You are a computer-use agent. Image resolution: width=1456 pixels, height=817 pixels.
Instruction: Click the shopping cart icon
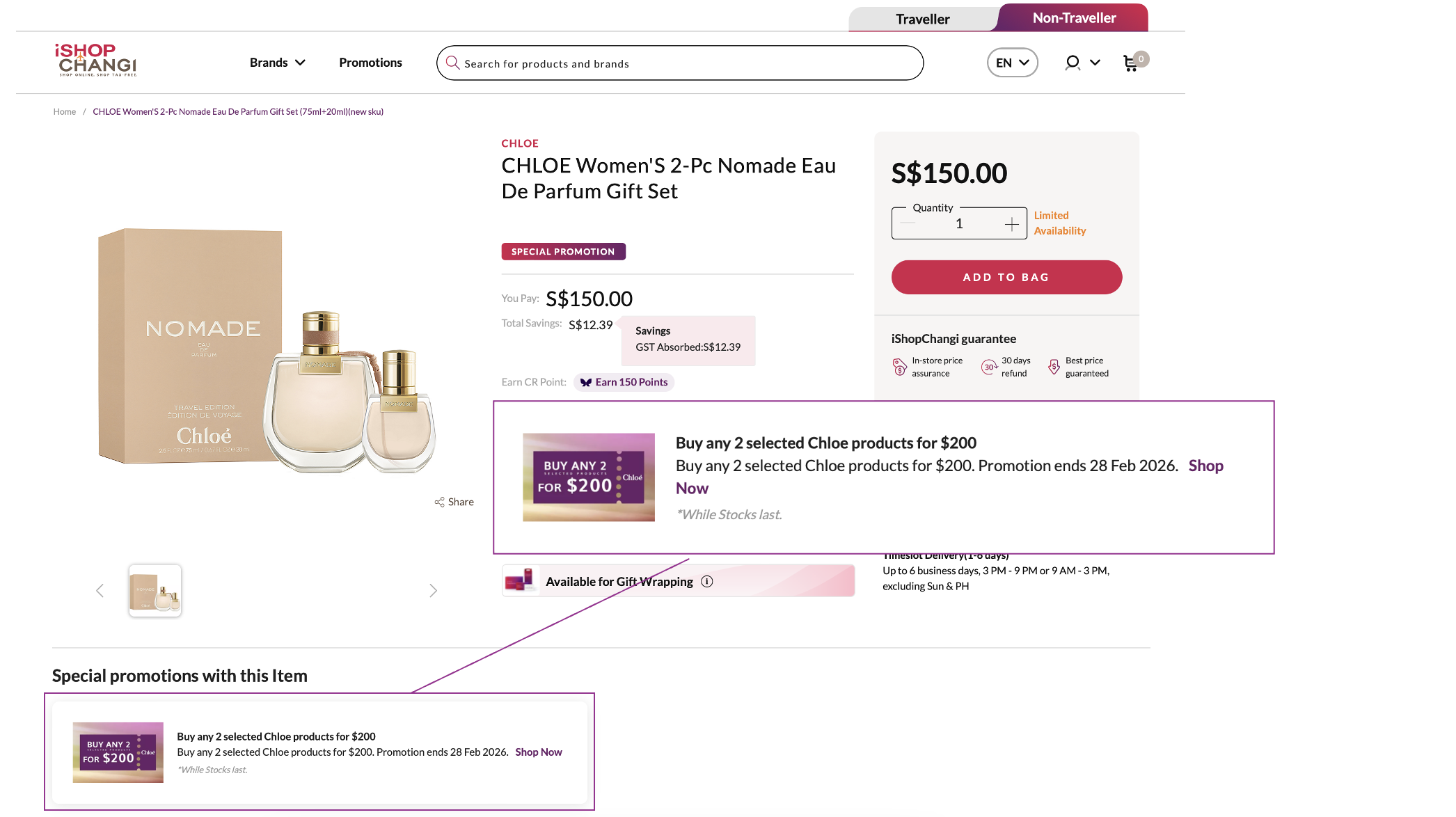1131,63
